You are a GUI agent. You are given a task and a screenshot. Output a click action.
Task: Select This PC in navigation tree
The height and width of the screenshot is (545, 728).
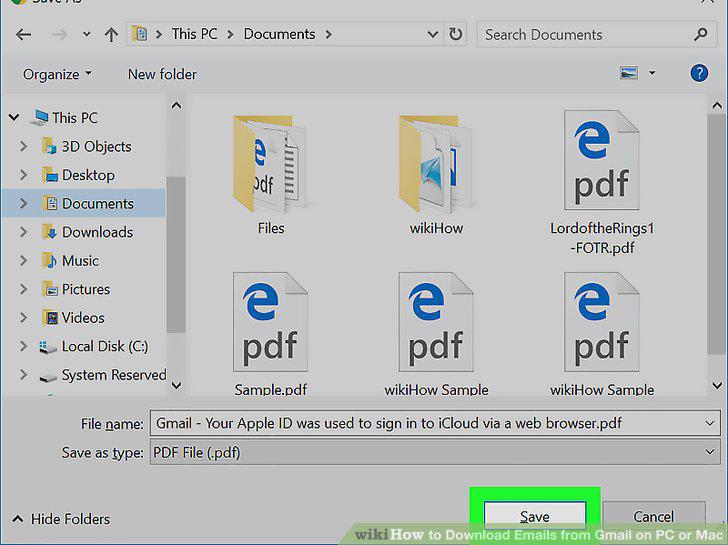point(75,118)
